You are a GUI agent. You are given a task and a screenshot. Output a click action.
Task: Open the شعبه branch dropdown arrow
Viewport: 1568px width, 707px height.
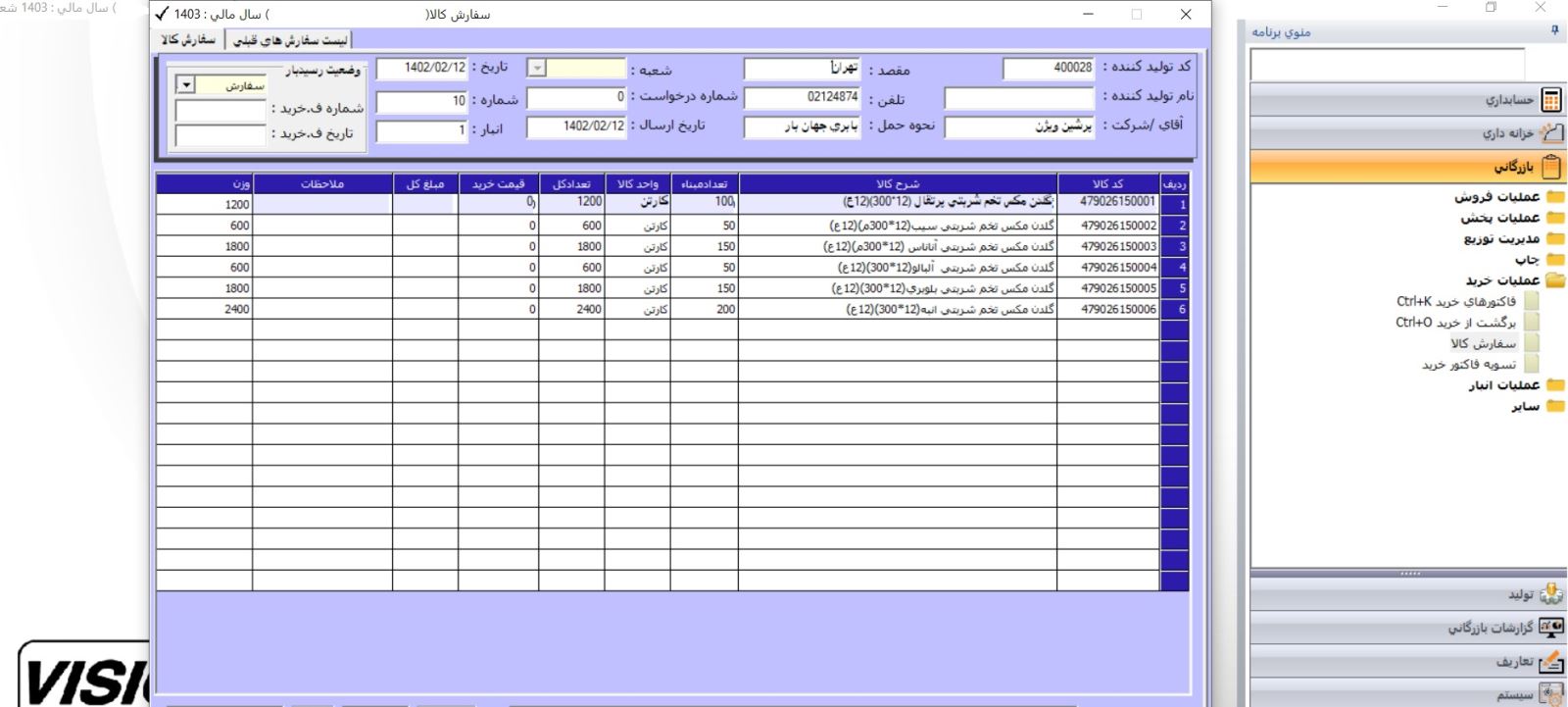(x=537, y=68)
